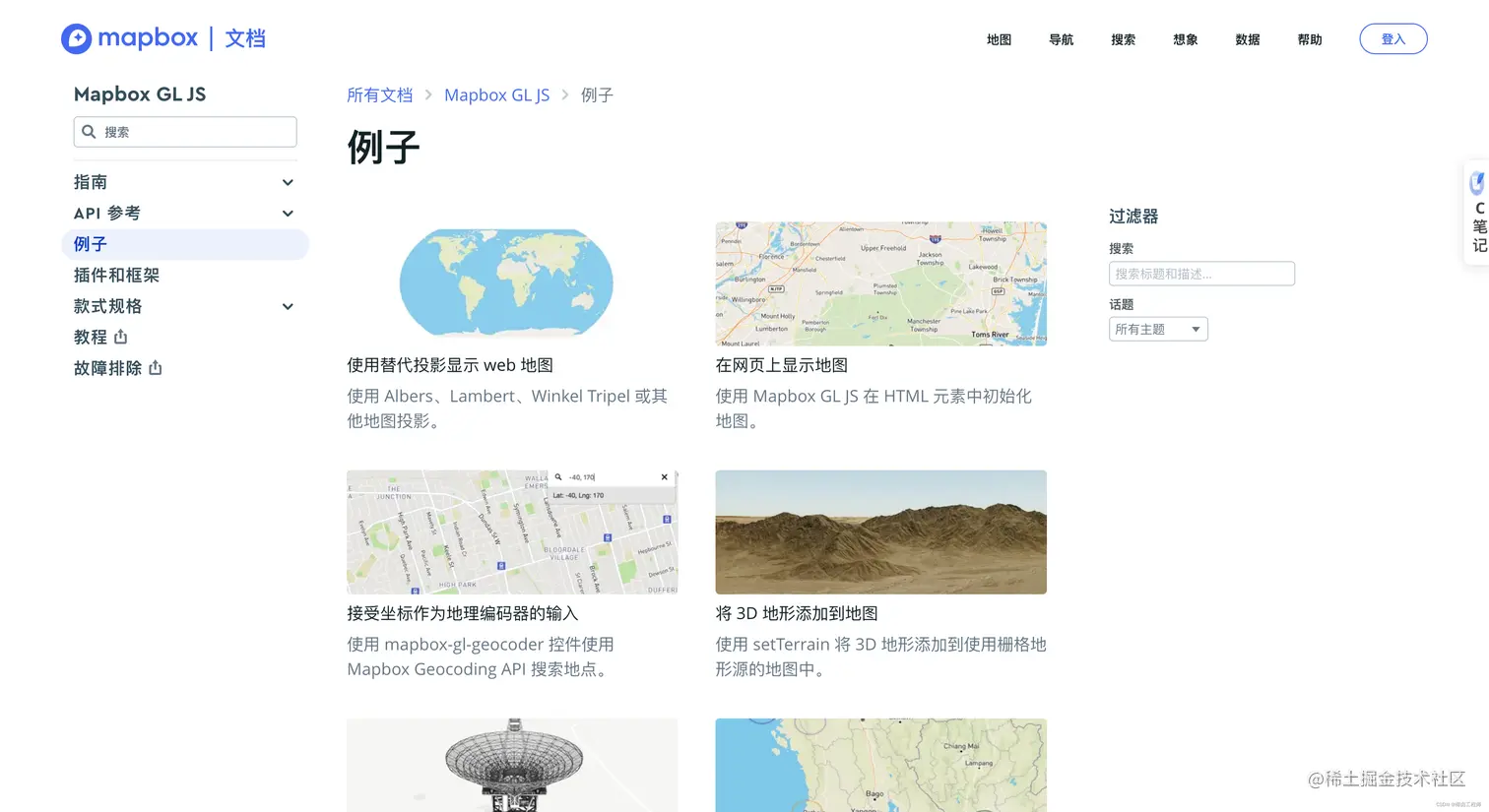
Task: Open 搜索 in top navigation
Action: pyautogui.click(x=1123, y=39)
